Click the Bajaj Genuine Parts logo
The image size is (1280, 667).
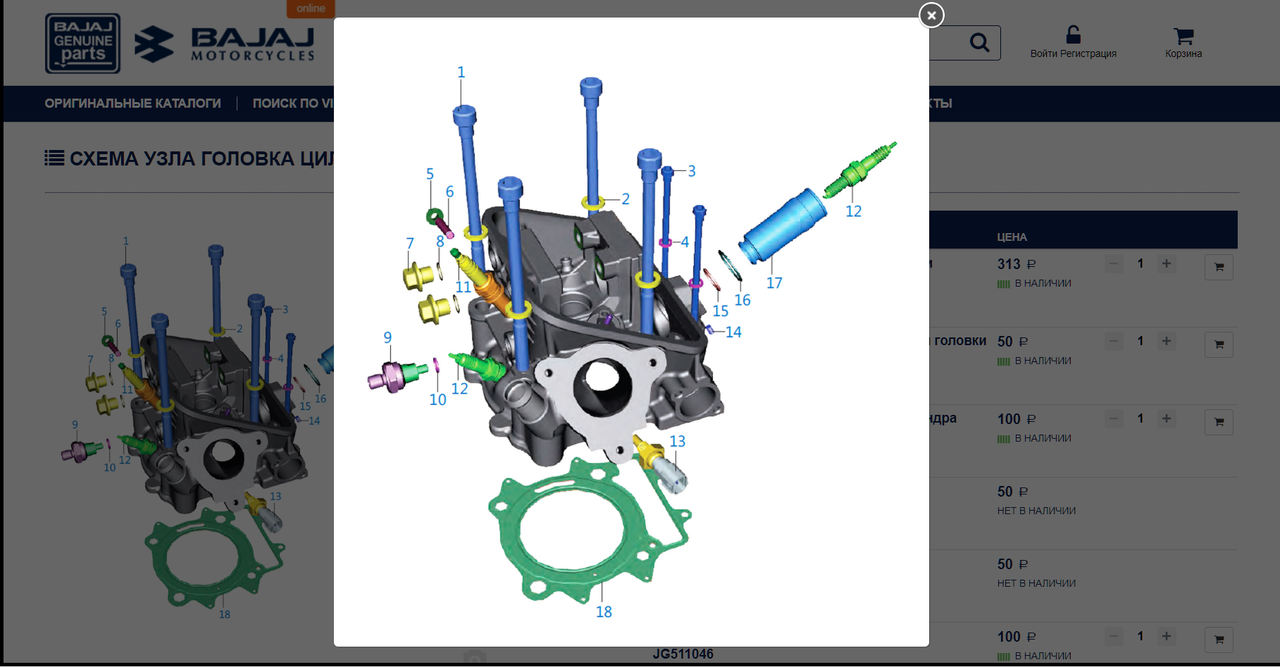83,43
